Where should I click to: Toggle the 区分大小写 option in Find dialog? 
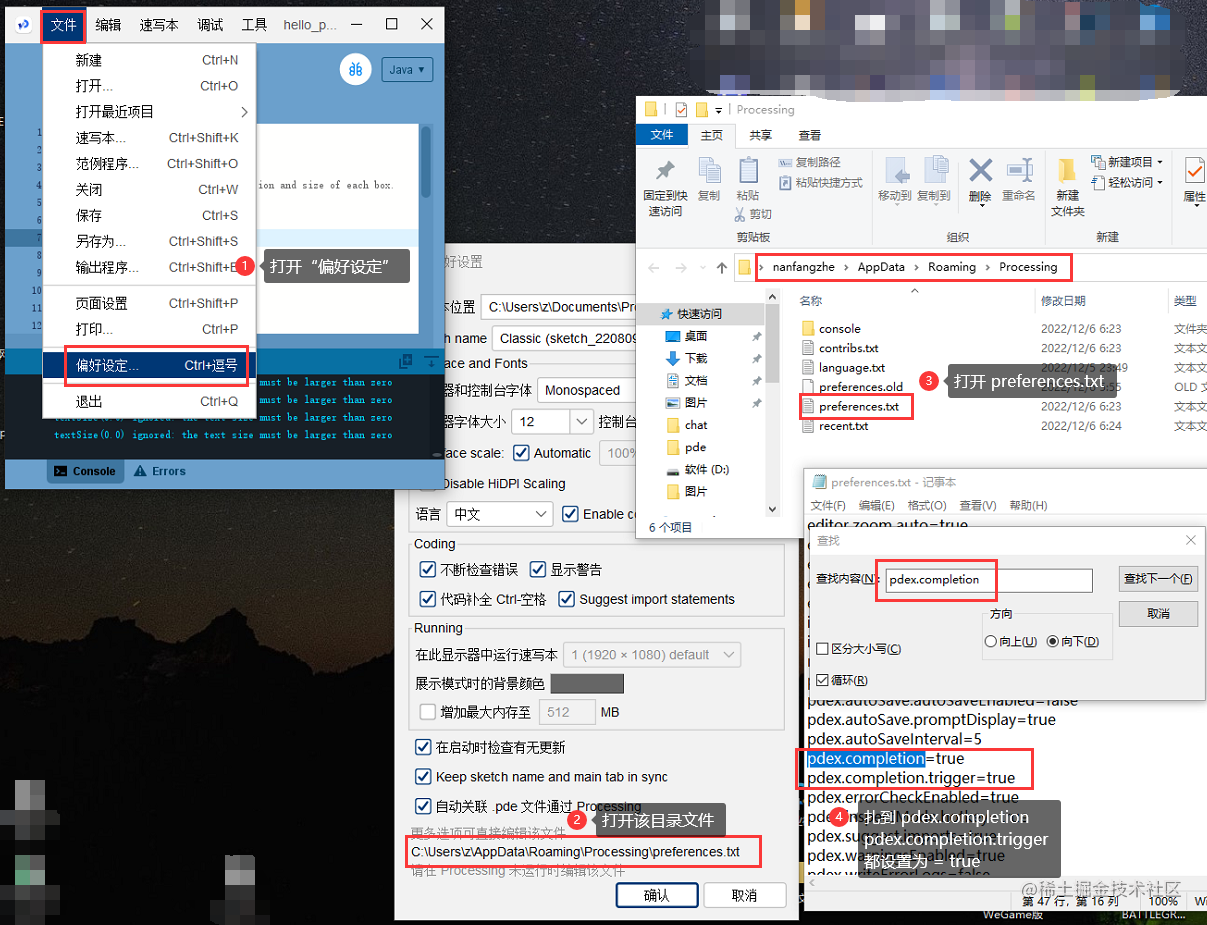coord(821,648)
